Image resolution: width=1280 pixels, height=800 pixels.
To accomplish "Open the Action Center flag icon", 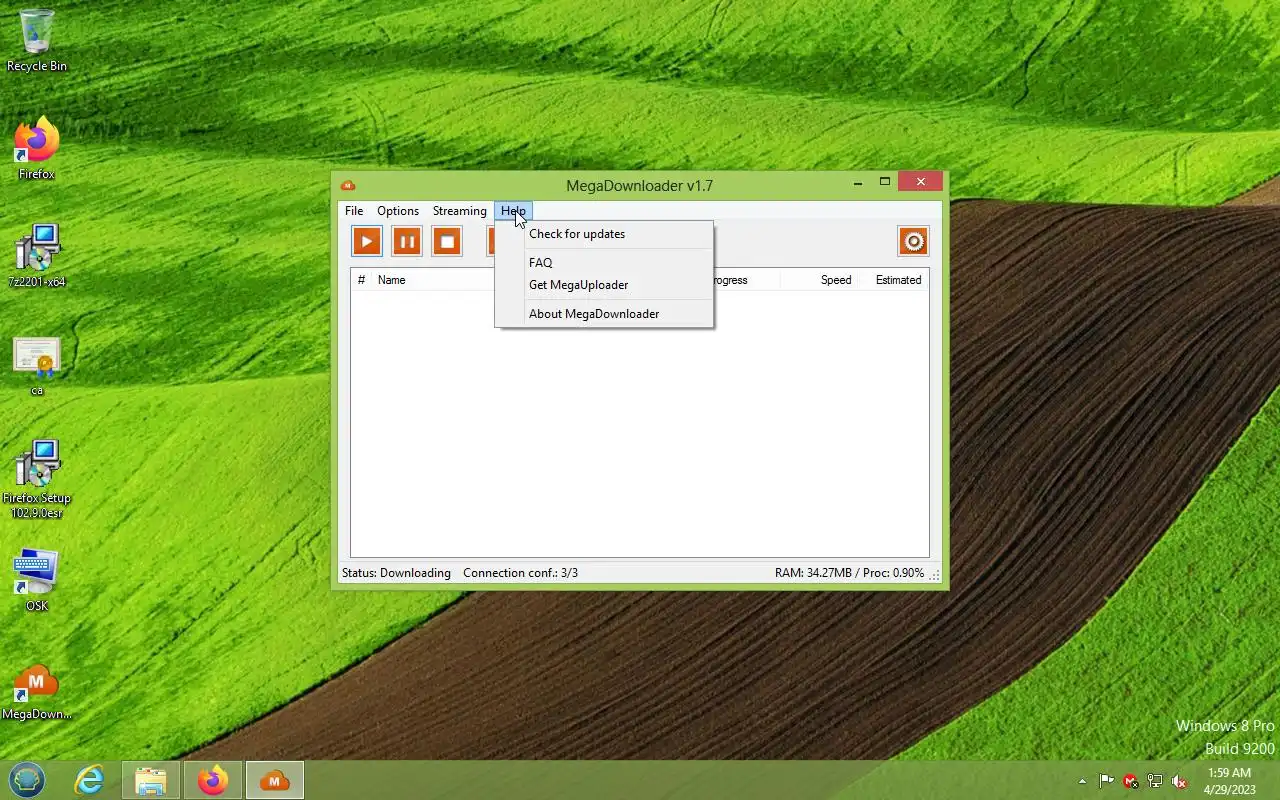I will click(x=1107, y=781).
